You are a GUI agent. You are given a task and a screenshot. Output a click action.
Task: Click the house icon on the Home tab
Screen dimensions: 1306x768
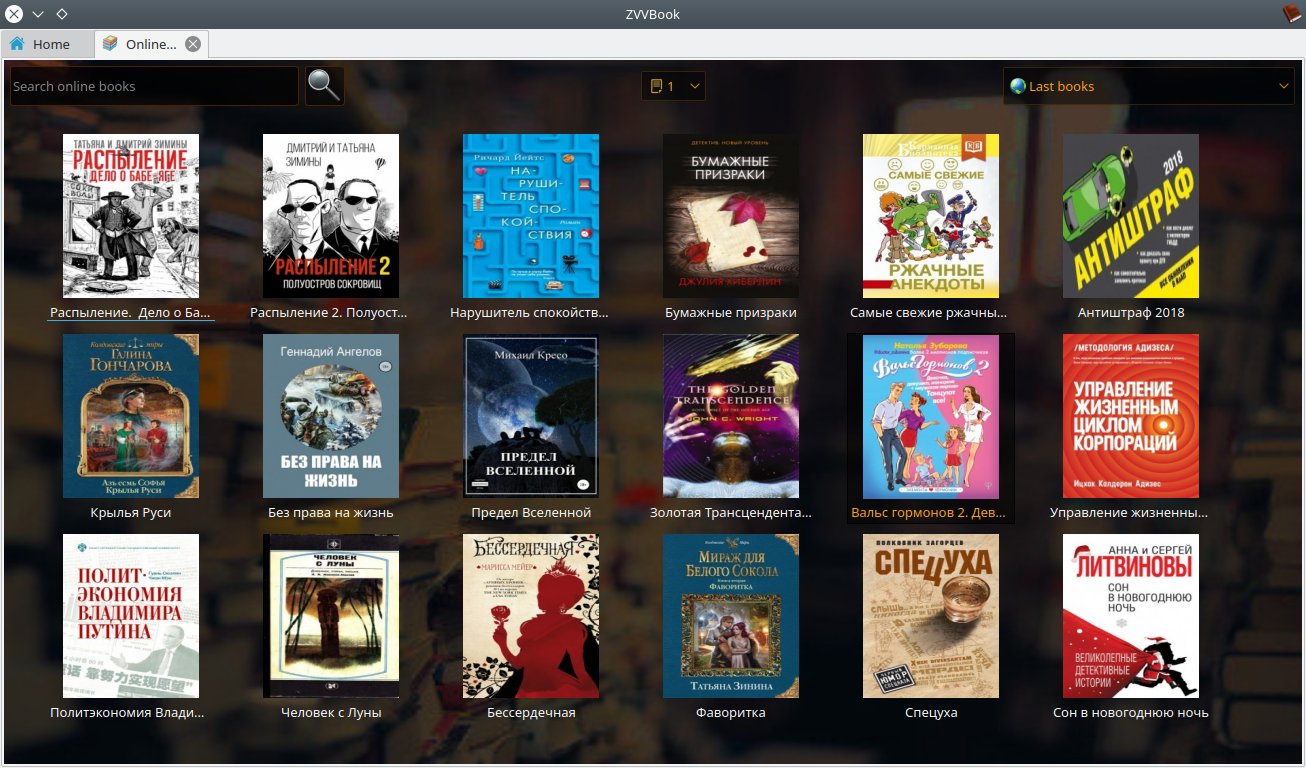tap(17, 44)
